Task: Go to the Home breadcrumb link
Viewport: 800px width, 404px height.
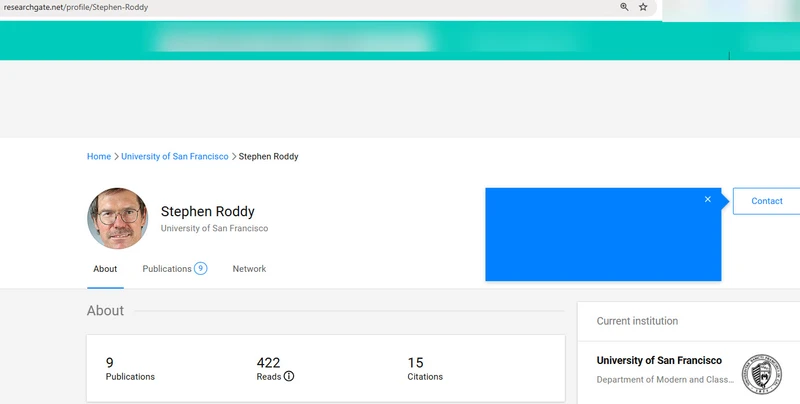Action: coord(99,157)
